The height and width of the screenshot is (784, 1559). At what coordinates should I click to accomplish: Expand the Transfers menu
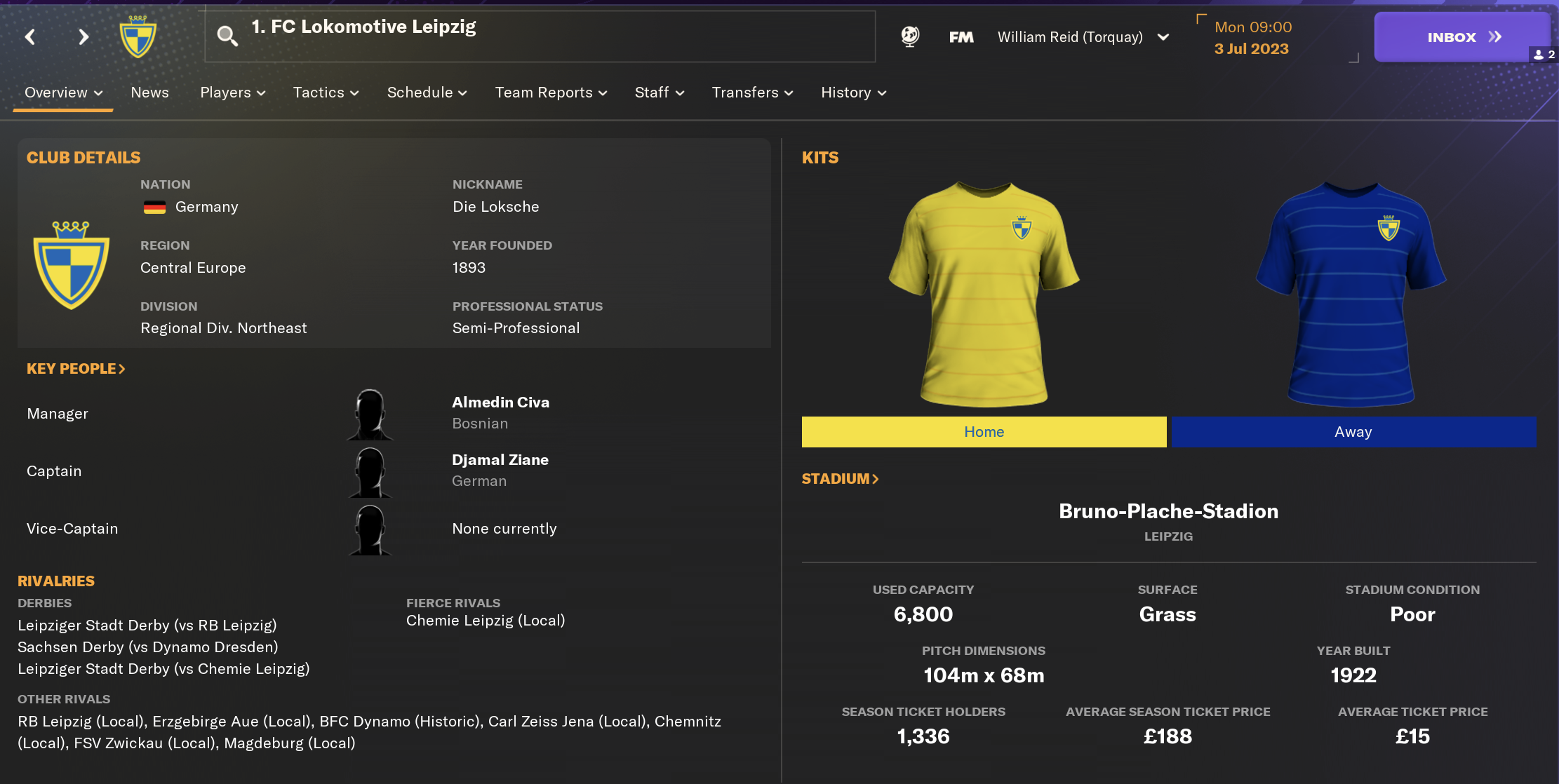tap(752, 93)
